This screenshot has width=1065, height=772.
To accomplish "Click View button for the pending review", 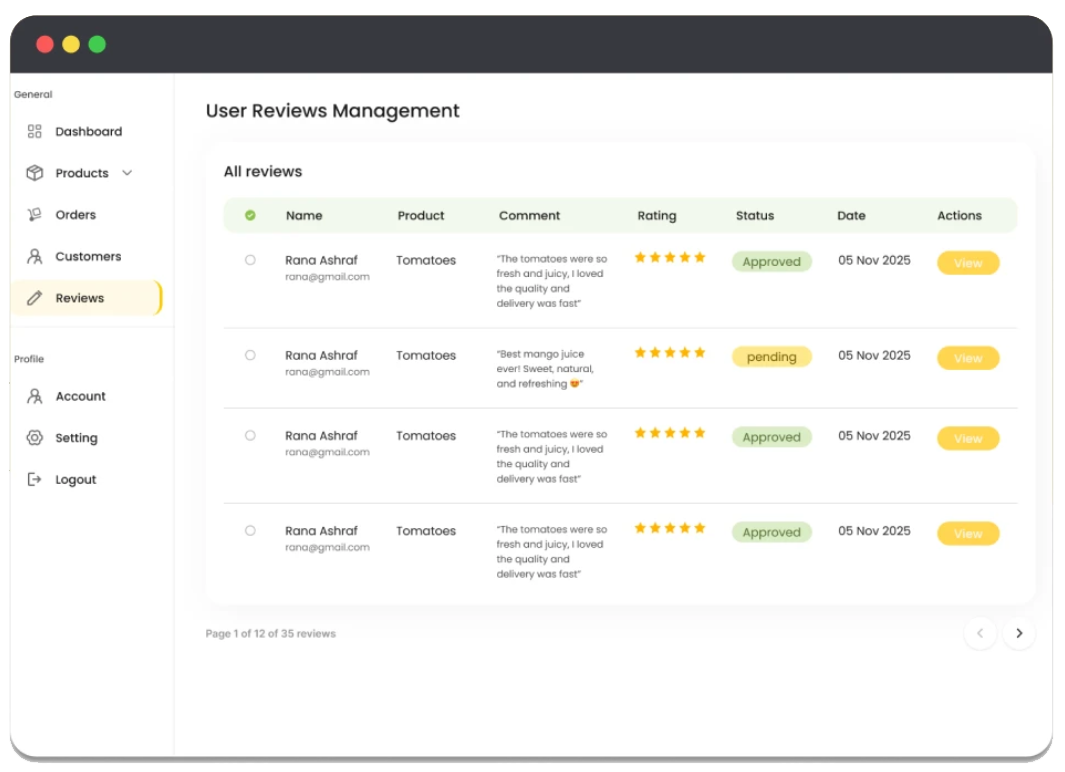I will click(967, 358).
